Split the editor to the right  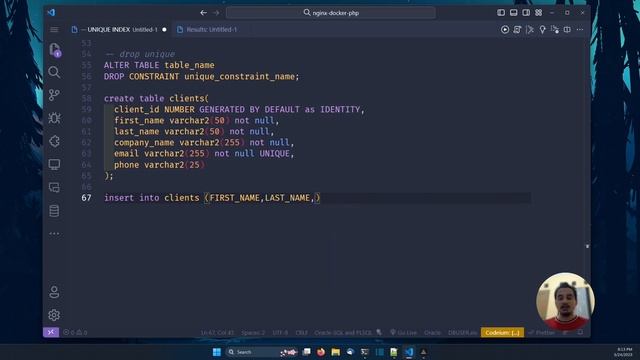click(567, 29)
